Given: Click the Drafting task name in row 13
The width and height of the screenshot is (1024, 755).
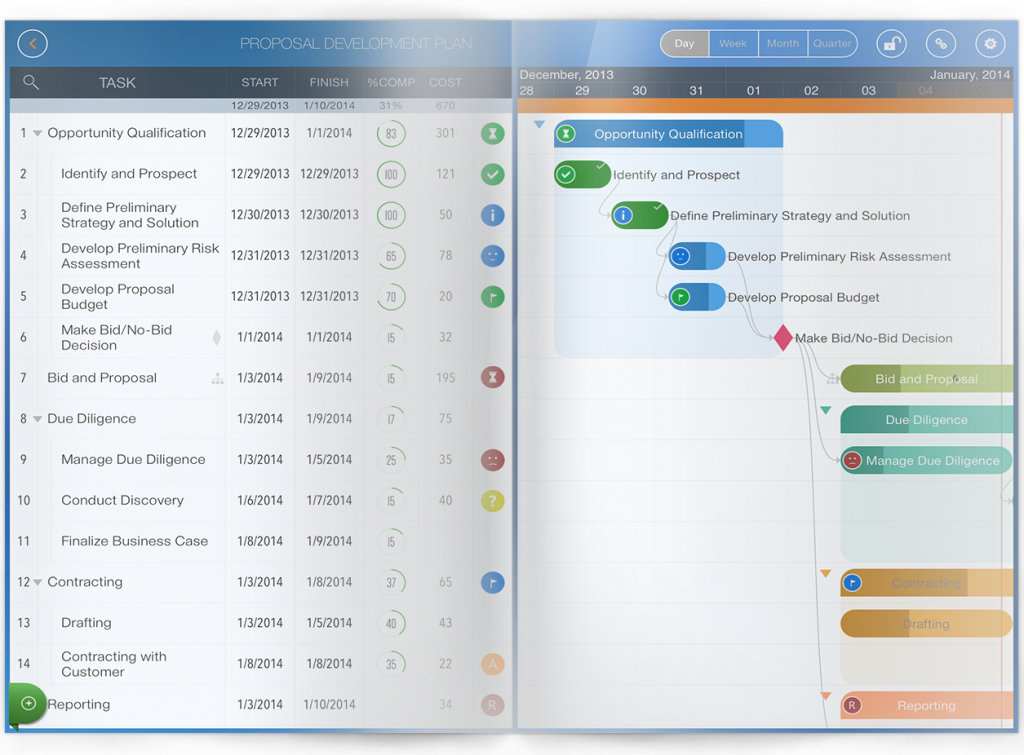Looking at the screenshot, I should [86, 623].
